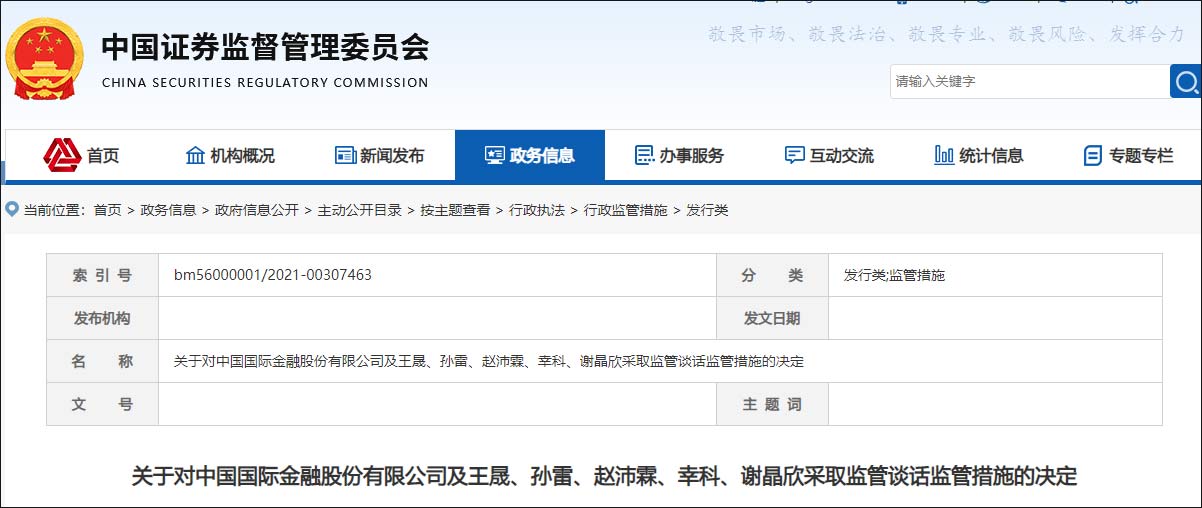Click the 名称 table label
The height and width of the screenshot is (508, 1202).
(x=102, y=361)
